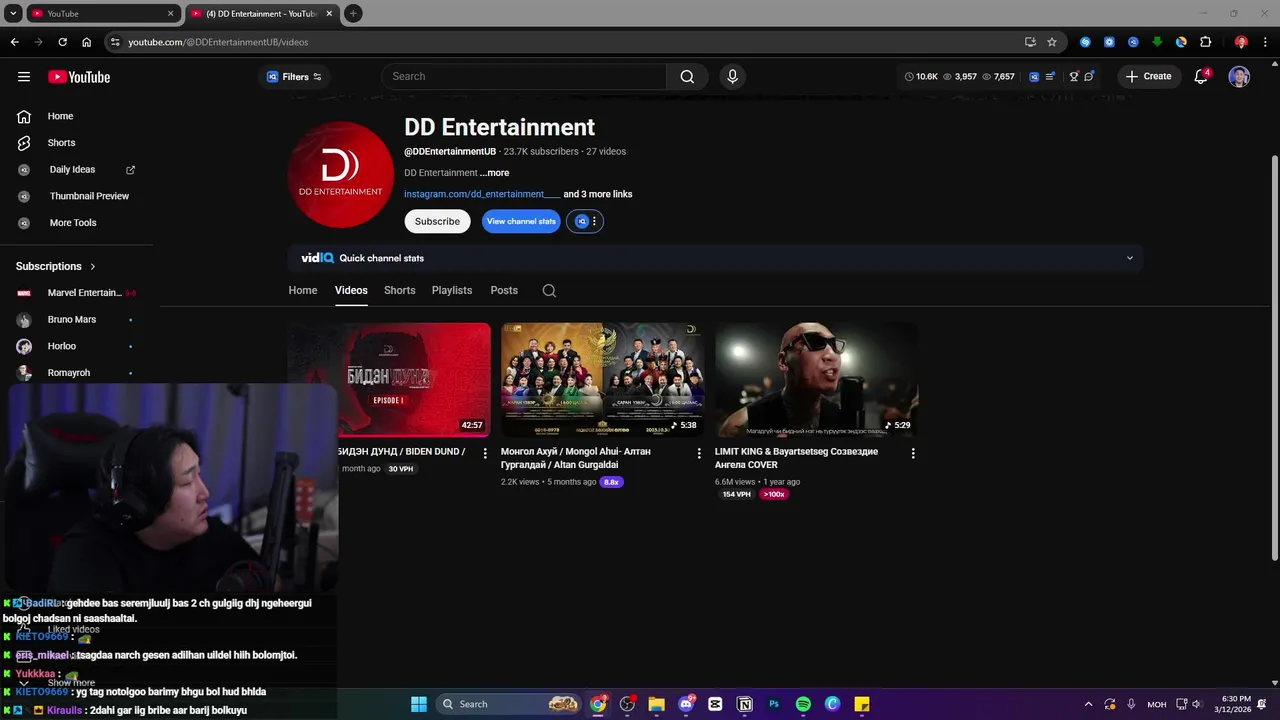Open the vidIQ trophy icon
Screen dimensions: 1280x720
[1074, 77]
